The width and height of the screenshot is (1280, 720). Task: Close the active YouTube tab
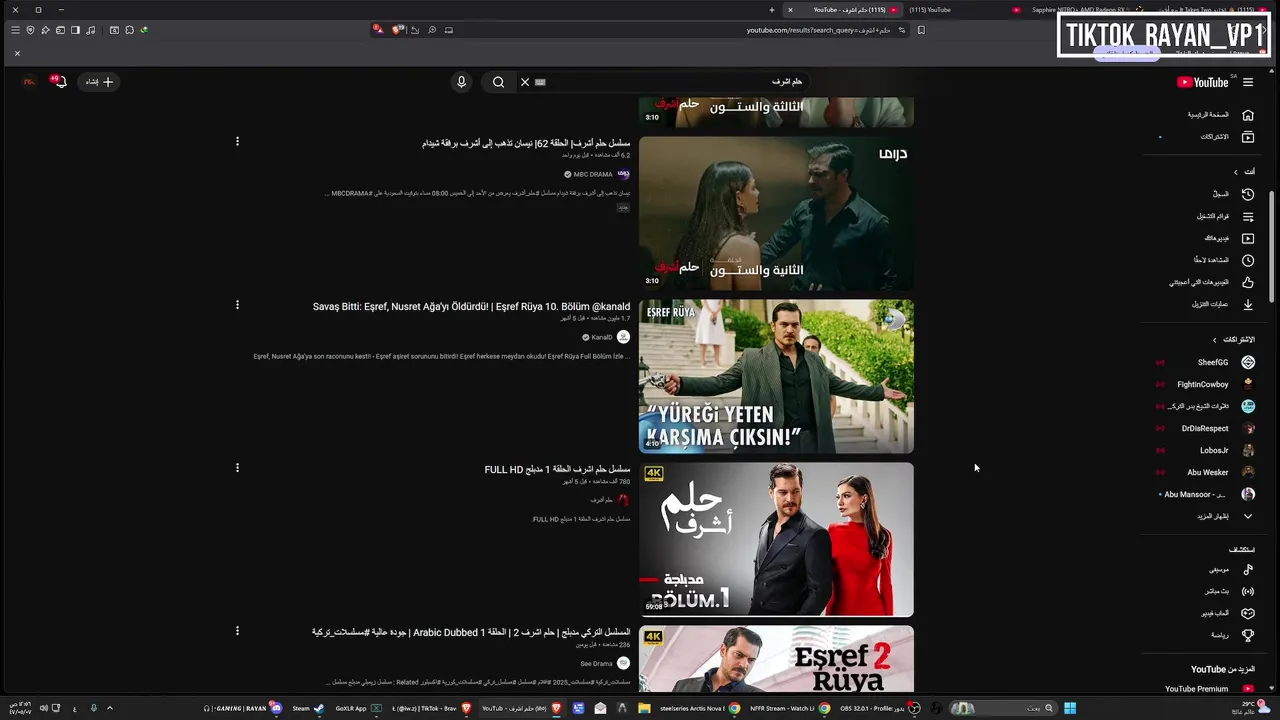pos(790,10)
